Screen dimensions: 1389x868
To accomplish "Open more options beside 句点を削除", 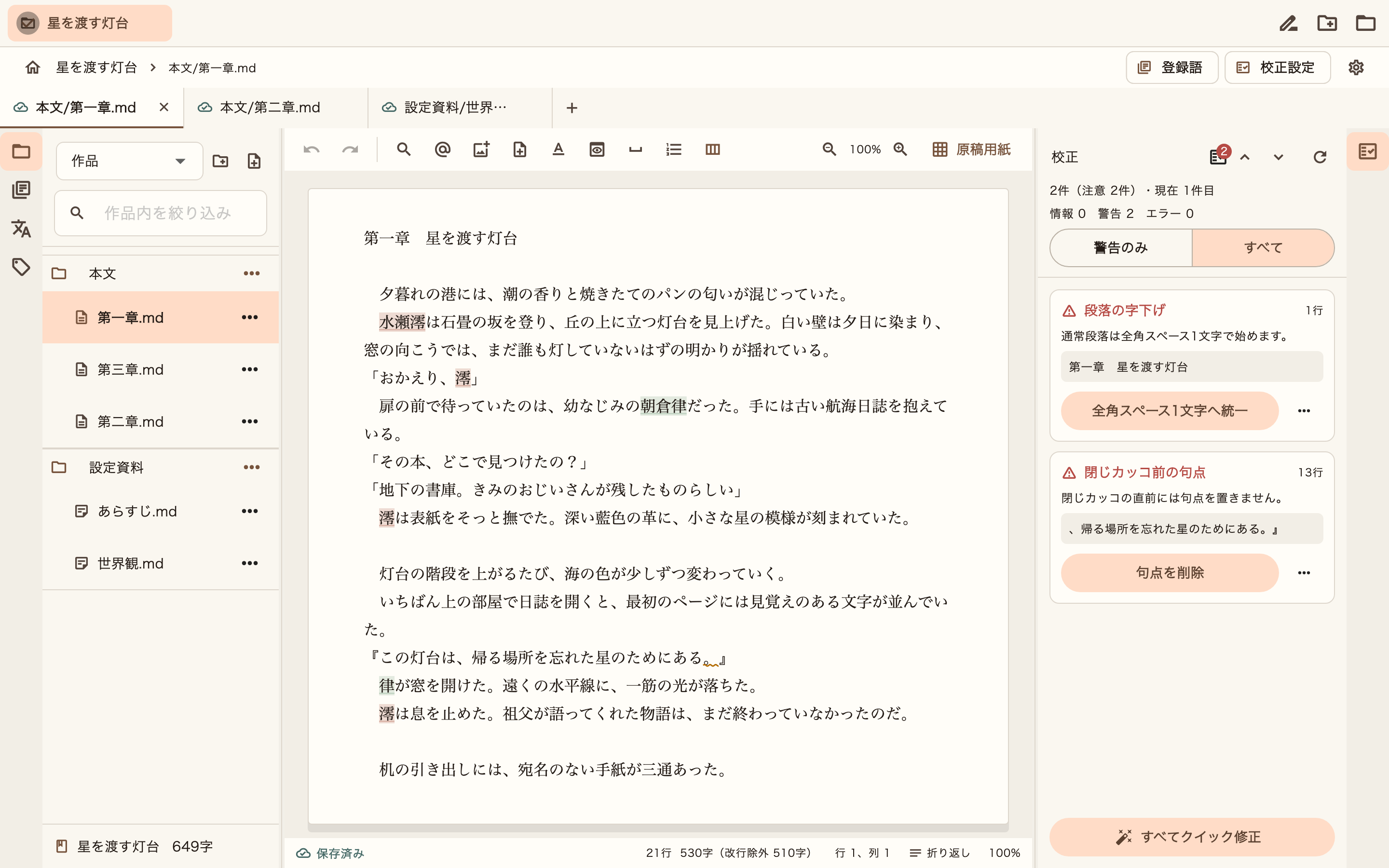I will pyautogui.click(x=1304, y=573).
